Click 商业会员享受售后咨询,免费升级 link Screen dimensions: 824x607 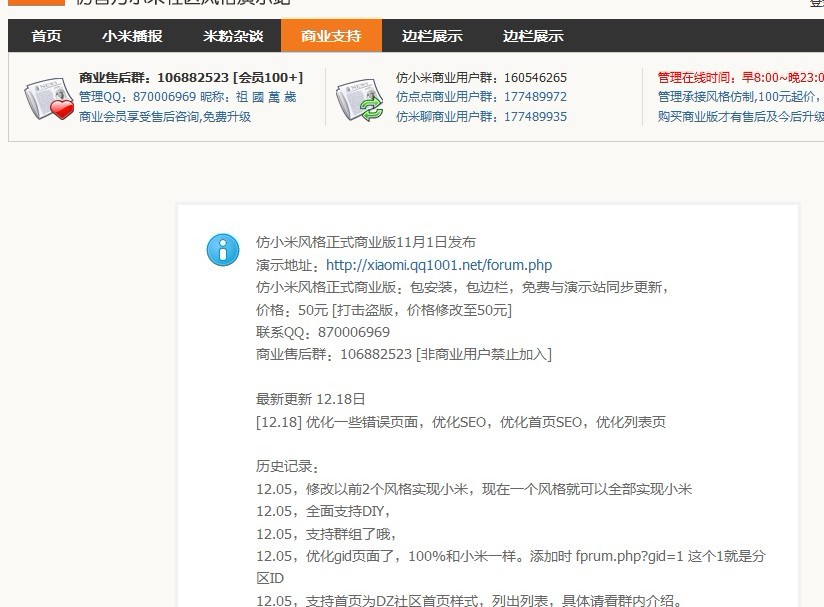(x=164, y=116)
